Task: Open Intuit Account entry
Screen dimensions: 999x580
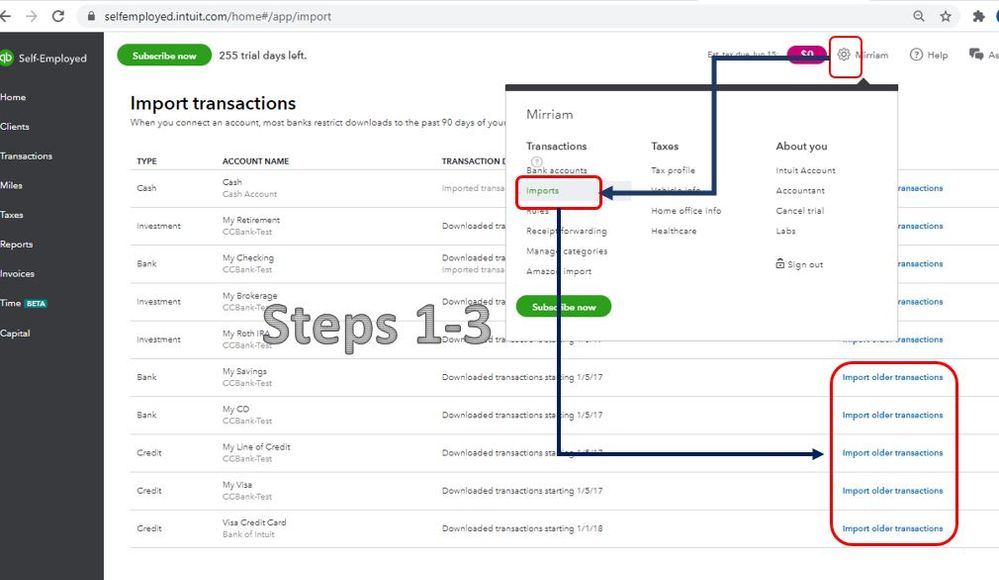Action: [x=805, y=170]
